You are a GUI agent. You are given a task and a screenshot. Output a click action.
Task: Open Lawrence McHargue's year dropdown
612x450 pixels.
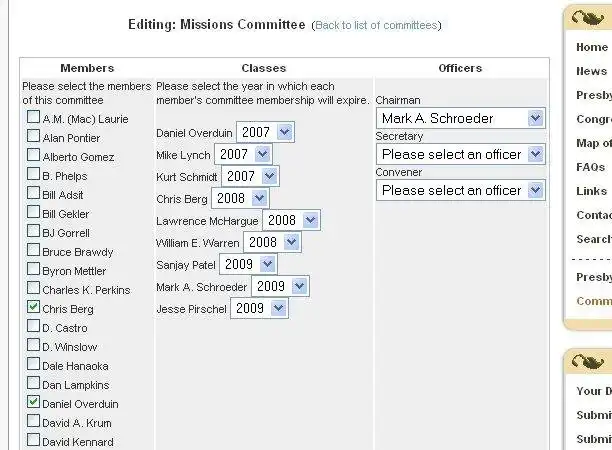click(292, 220)
